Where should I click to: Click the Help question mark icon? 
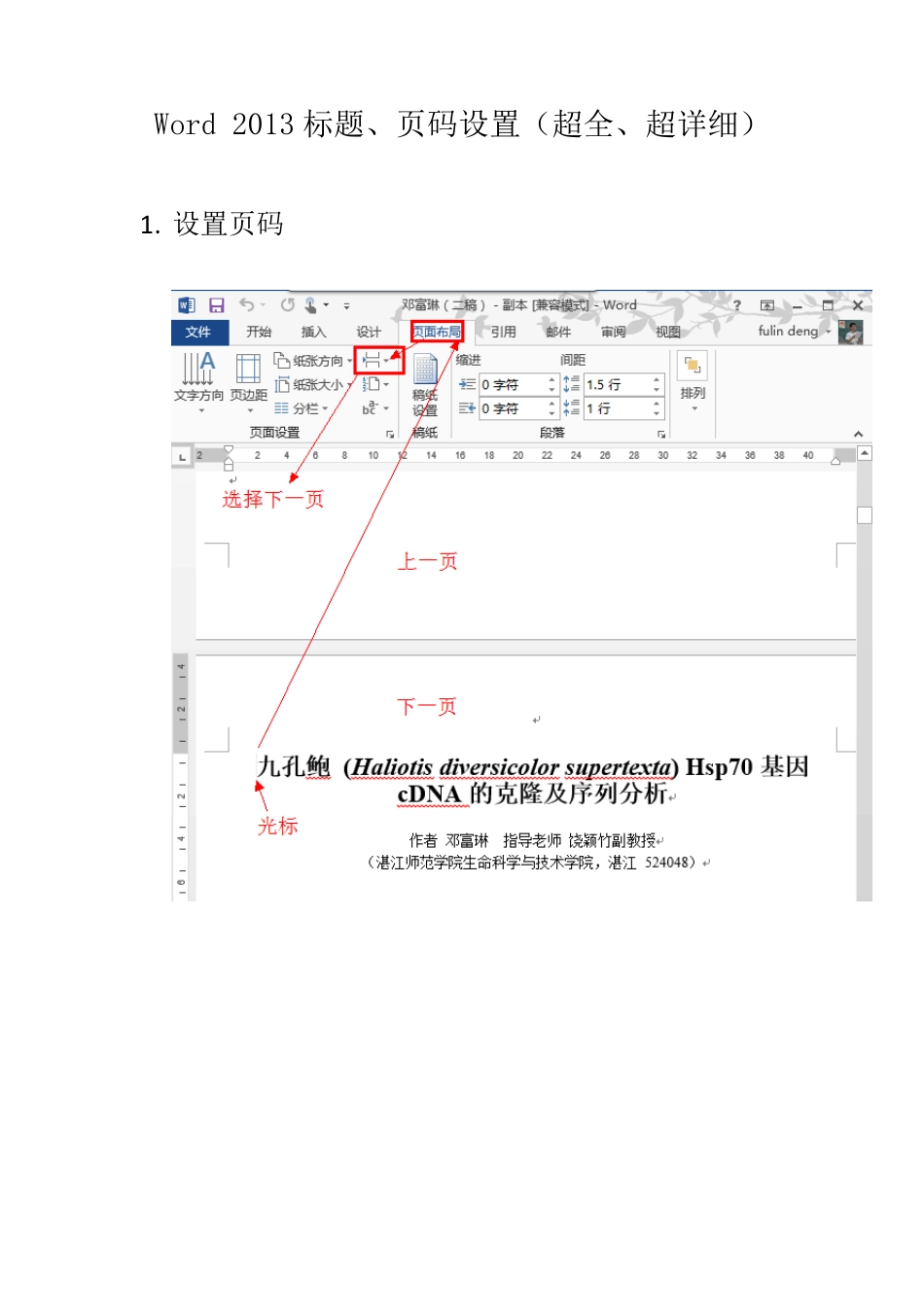737,305
